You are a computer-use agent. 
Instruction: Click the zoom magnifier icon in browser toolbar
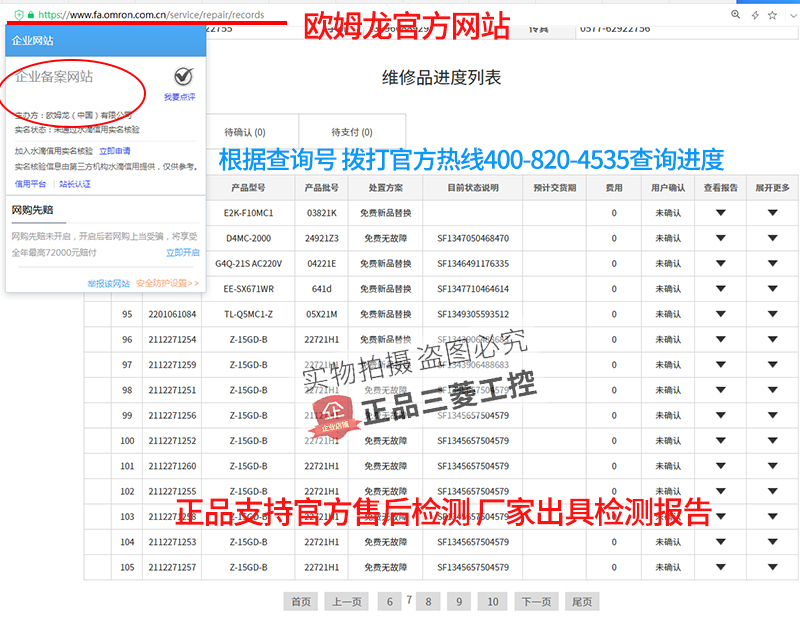(735, 14)
